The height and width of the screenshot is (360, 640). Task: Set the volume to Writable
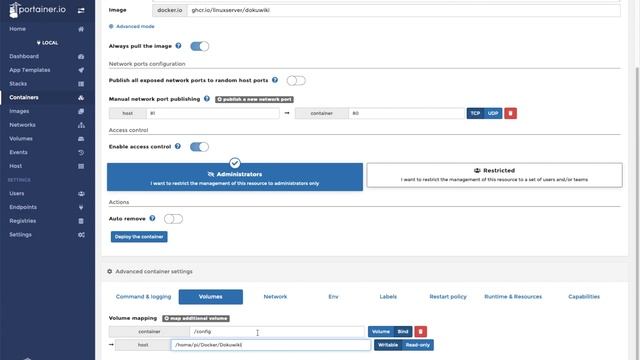click(388, 345)
